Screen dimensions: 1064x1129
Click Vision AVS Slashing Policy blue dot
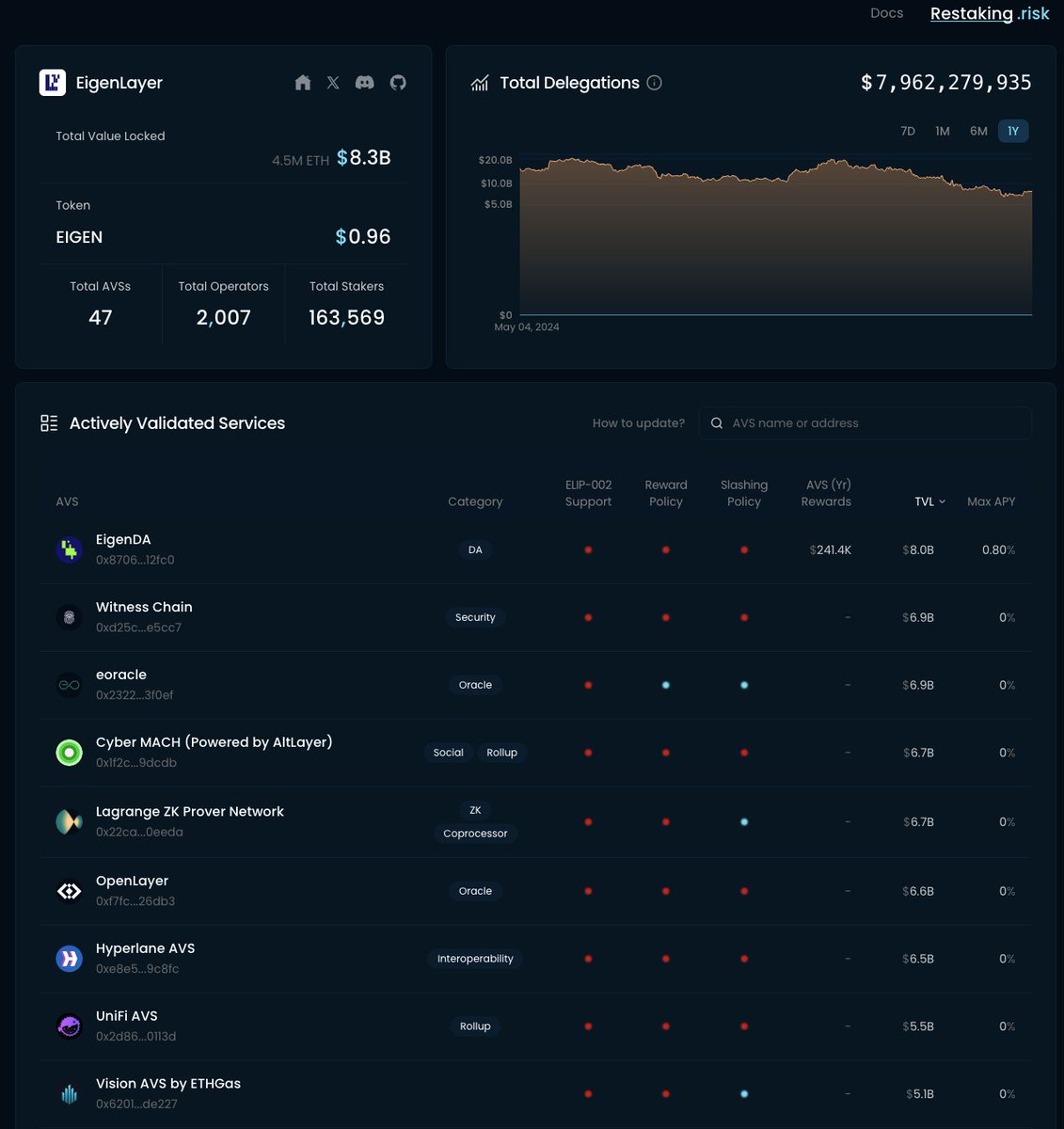pyautogui.click(x=744, y=1094)
